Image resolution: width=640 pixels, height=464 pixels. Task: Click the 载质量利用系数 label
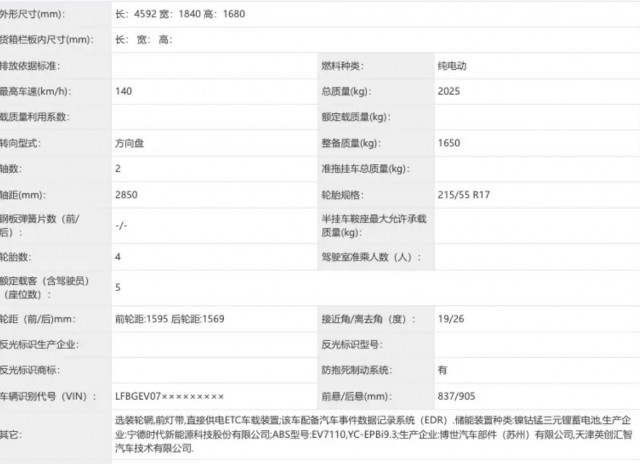coord(35,117)
